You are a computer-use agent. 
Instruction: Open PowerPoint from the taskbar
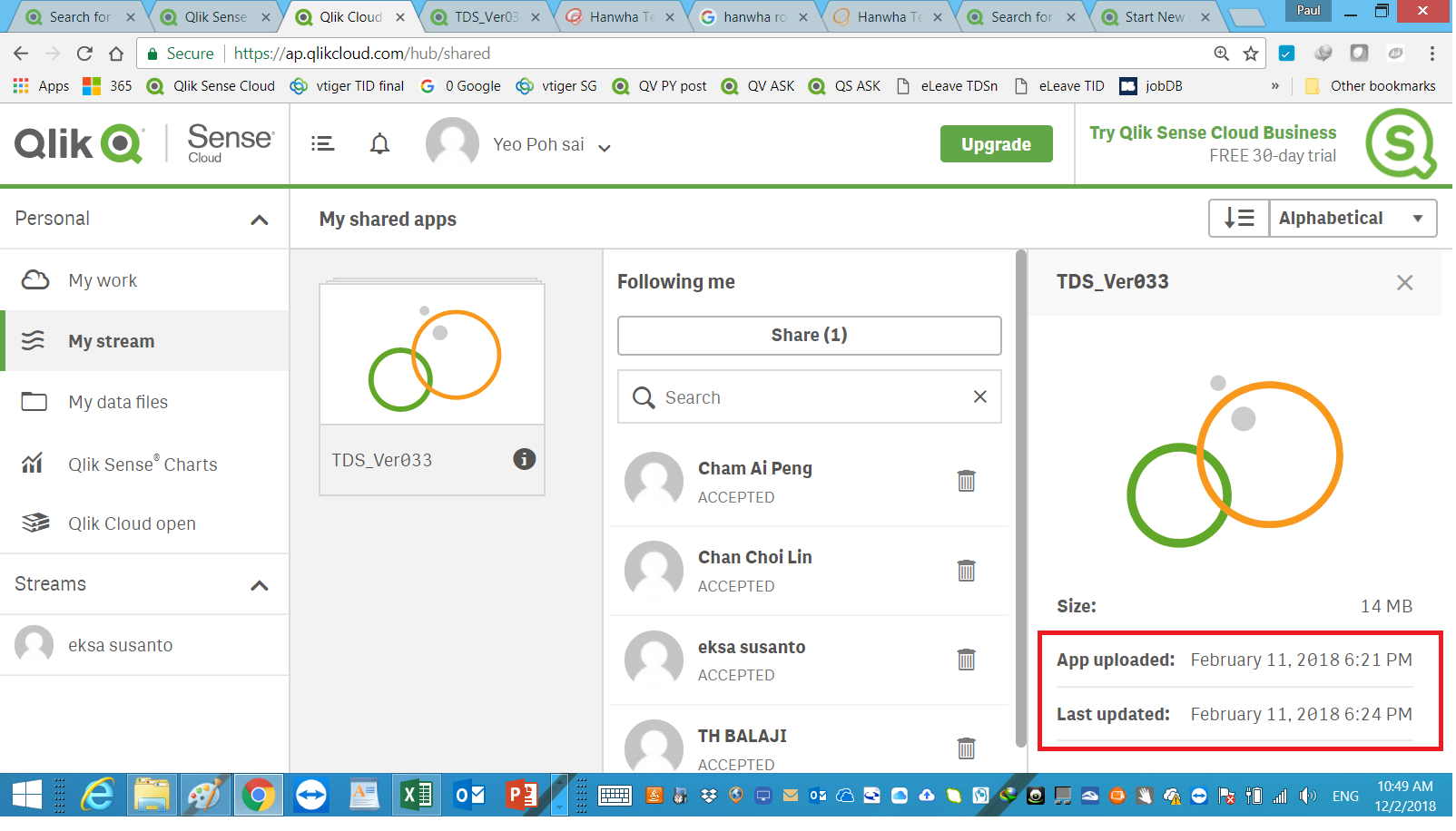coord(522,796)
